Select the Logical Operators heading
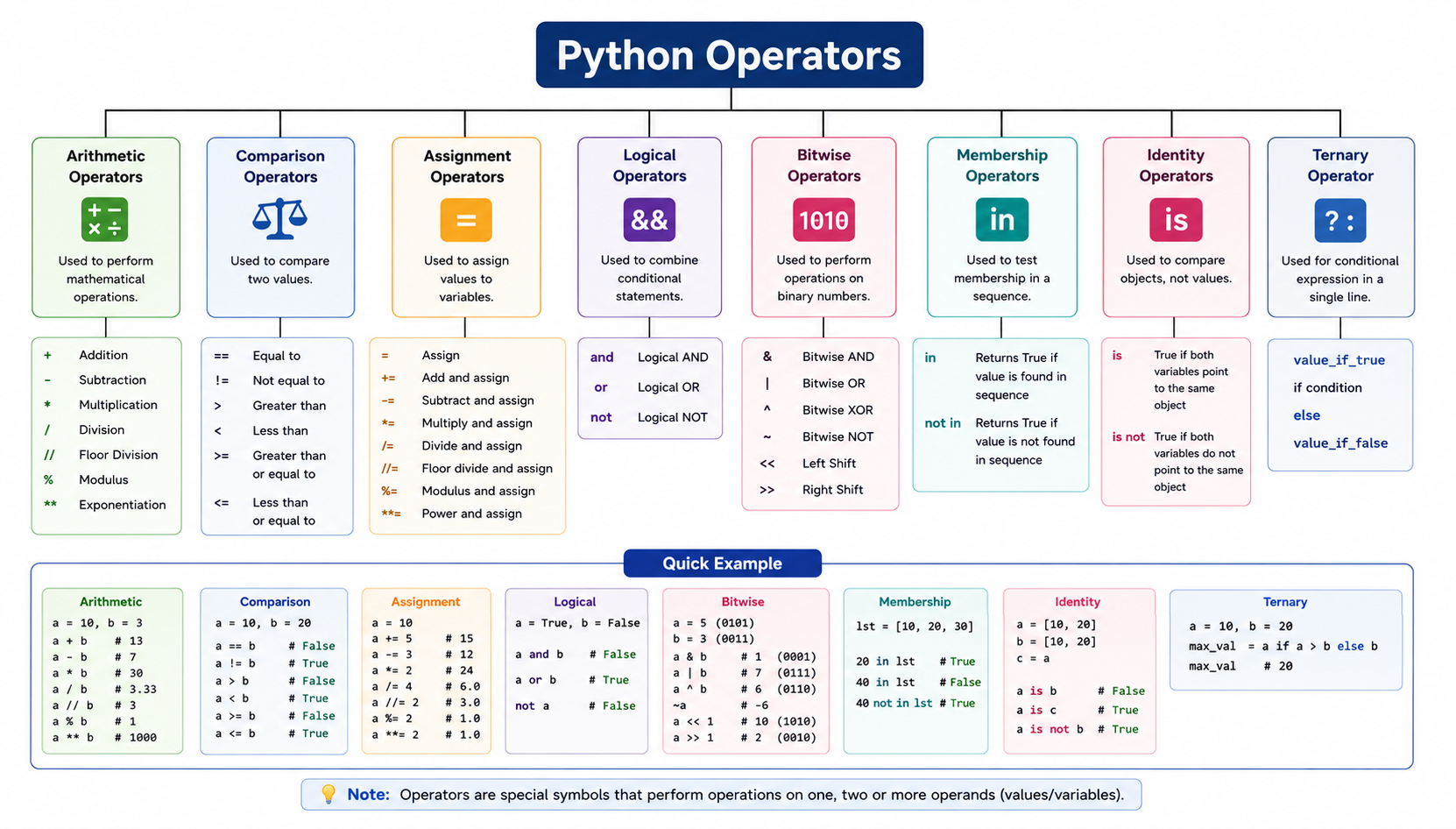 pyautogui.click(x=649, y=166)
